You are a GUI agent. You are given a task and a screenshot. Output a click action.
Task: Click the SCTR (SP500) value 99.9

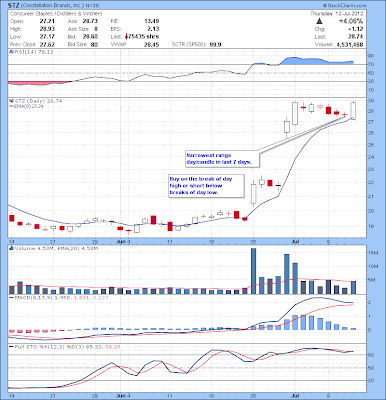pyautogui.click(x=216, y=44)
